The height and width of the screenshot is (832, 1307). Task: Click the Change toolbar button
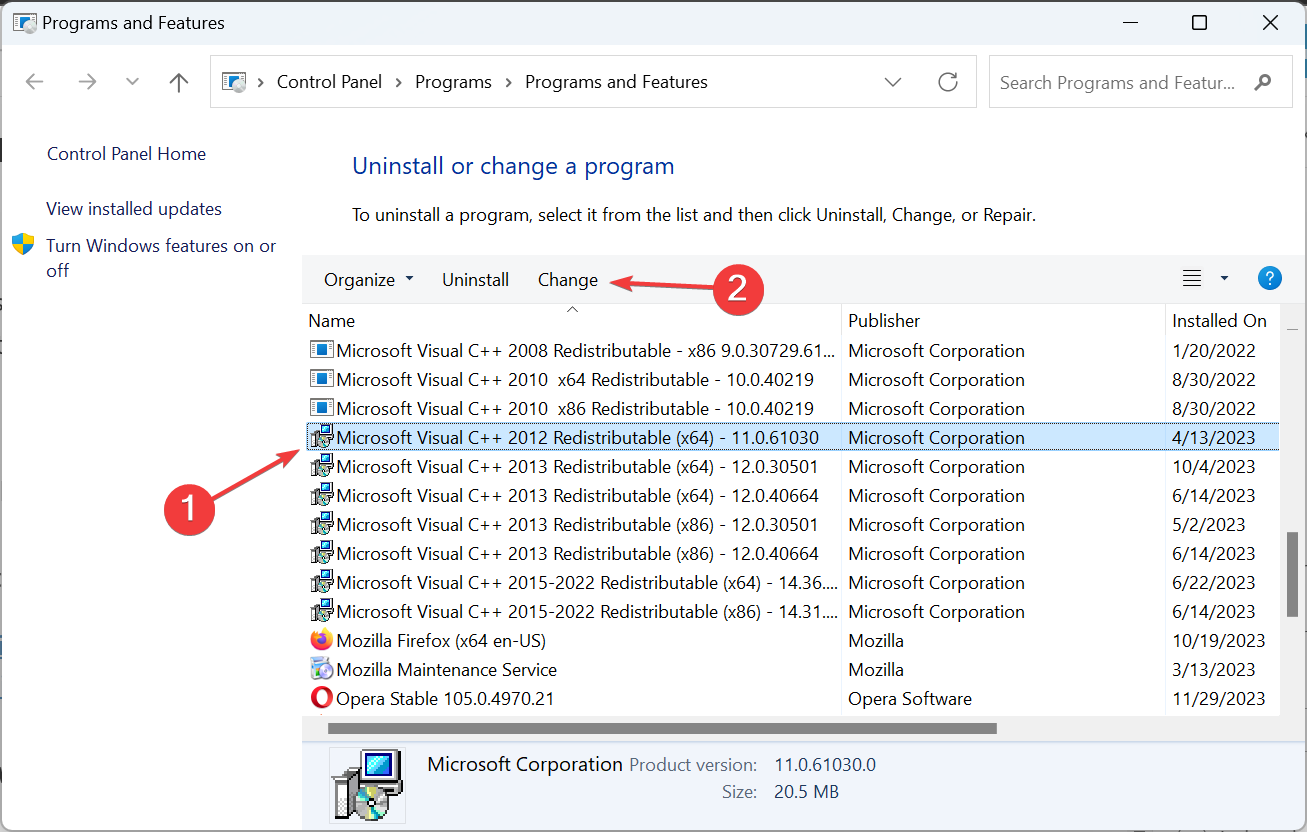point(568,280)
